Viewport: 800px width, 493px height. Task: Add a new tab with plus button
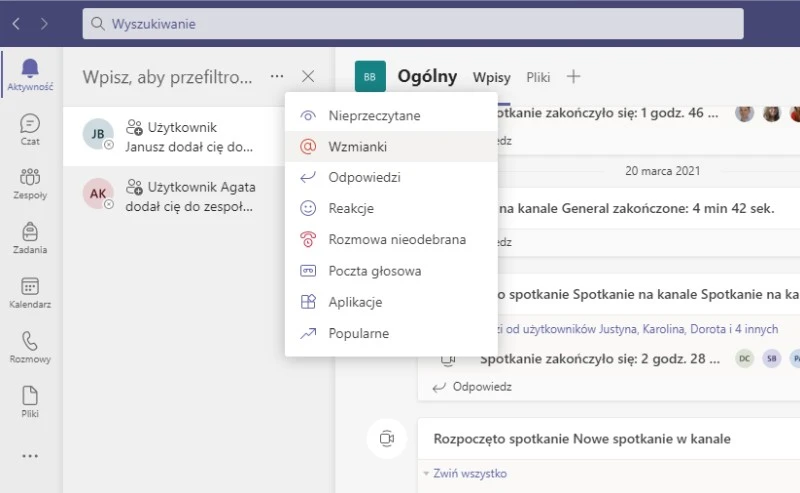(573, 77)
